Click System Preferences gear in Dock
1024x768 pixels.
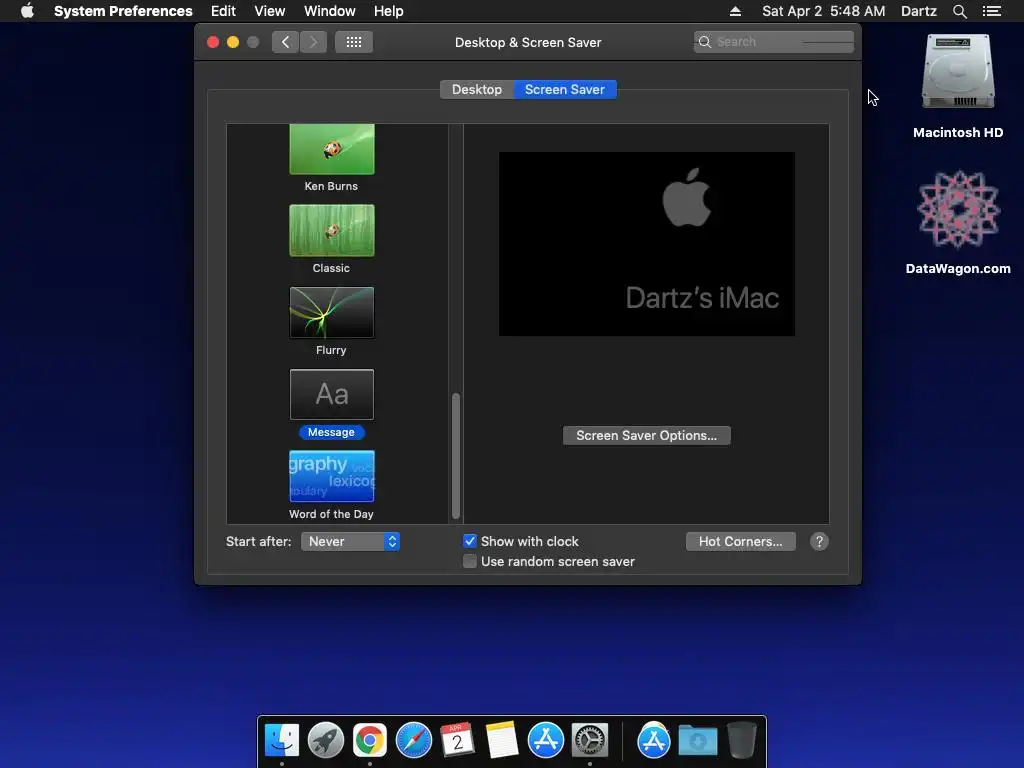[590, 740]
